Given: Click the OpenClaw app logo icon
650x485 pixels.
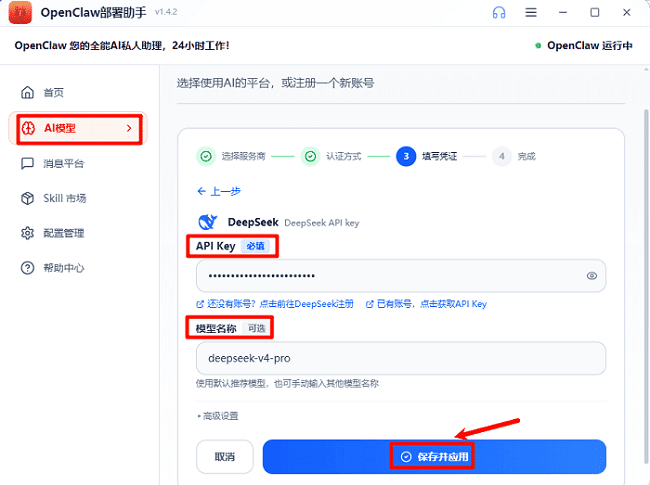Looking at the screenshot, I should [x=20, y=12].
